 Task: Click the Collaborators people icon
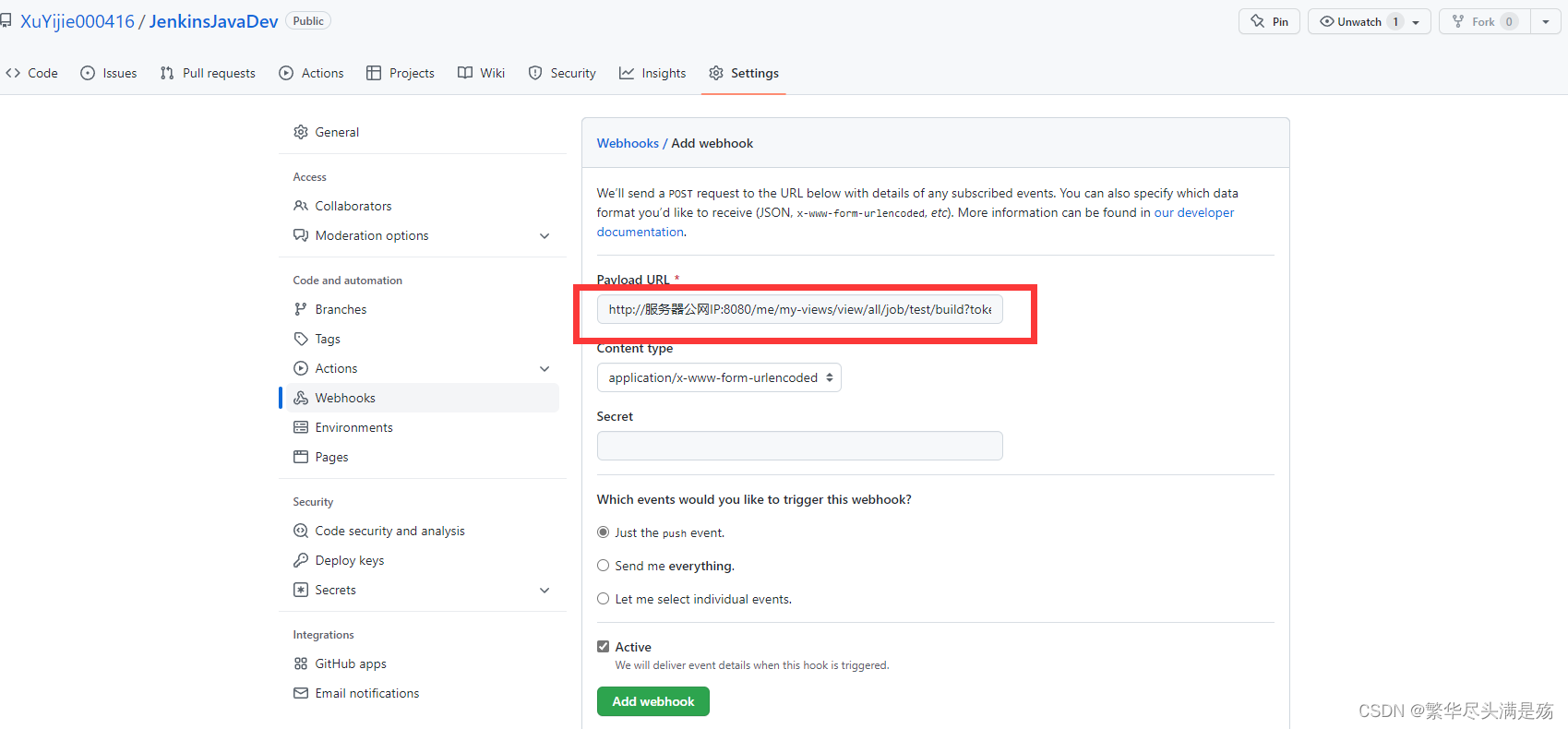point(301,206)
